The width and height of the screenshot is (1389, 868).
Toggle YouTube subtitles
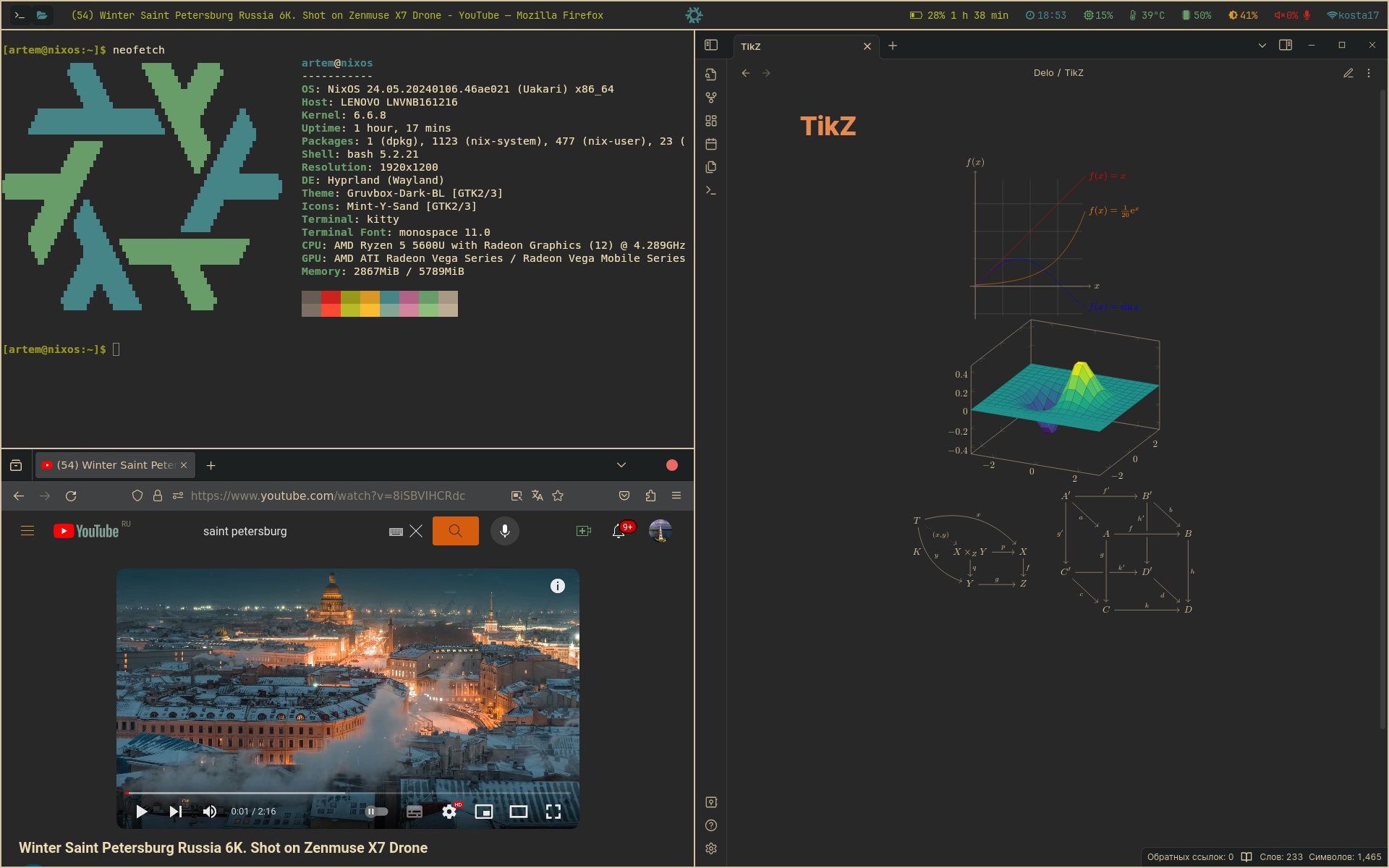(415, 812)
